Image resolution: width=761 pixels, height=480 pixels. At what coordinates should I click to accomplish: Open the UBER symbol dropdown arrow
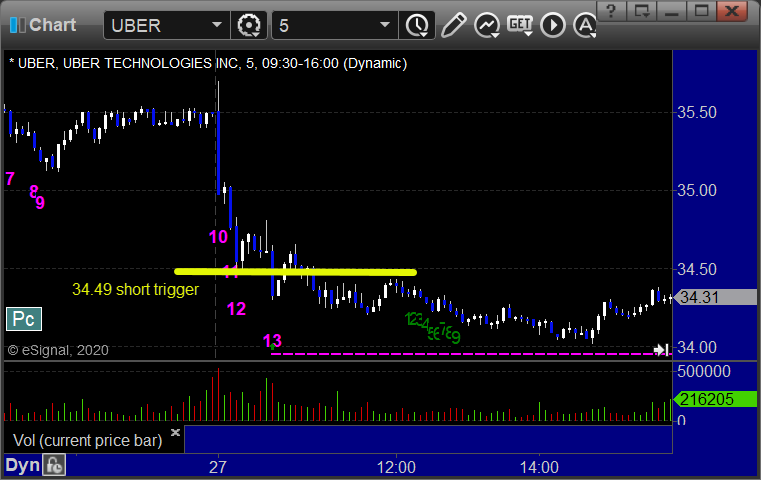[216, 25]
